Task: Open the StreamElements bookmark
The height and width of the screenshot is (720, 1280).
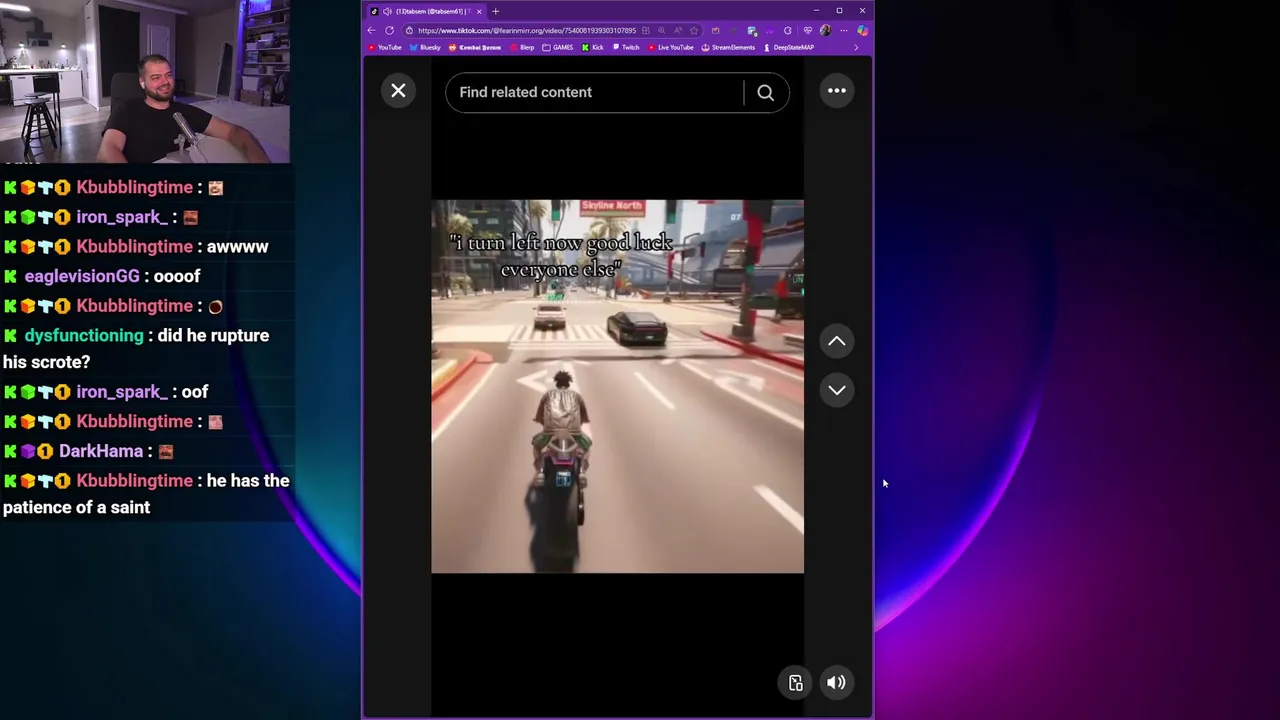Action: point(728,47)
